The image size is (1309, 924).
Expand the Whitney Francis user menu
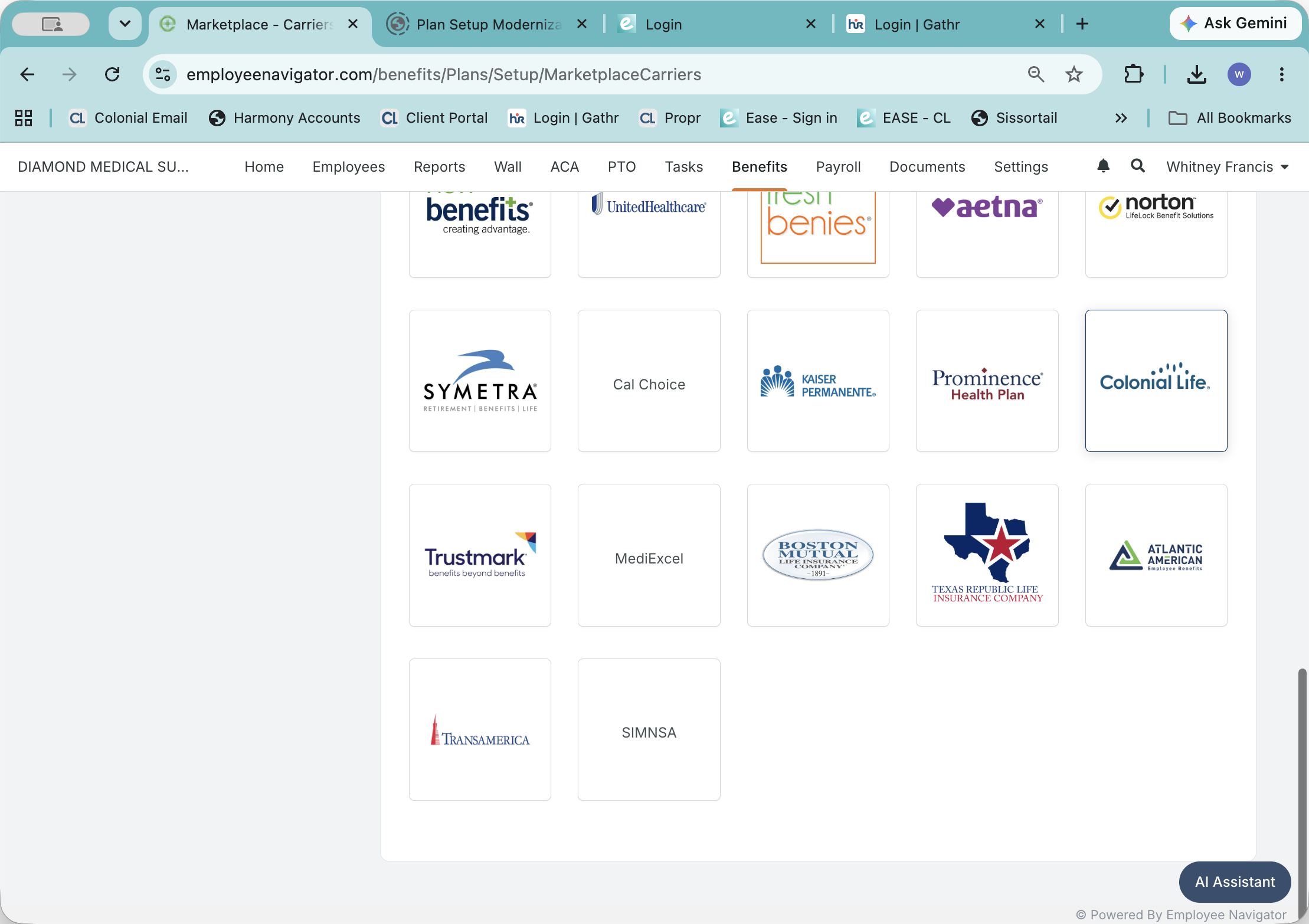(1228, 167)
